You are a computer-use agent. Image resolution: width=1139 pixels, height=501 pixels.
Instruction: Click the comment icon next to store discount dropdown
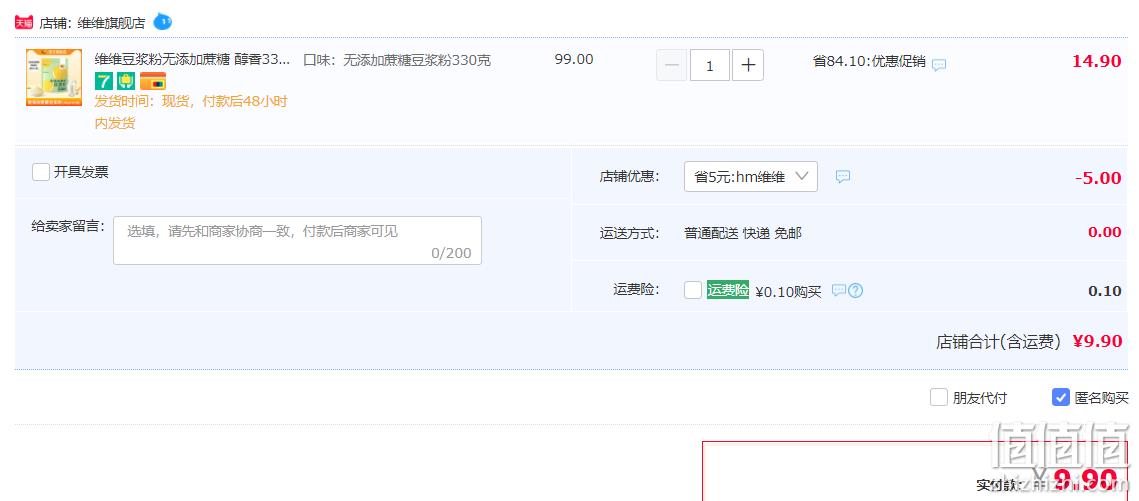tap(843, 176)
